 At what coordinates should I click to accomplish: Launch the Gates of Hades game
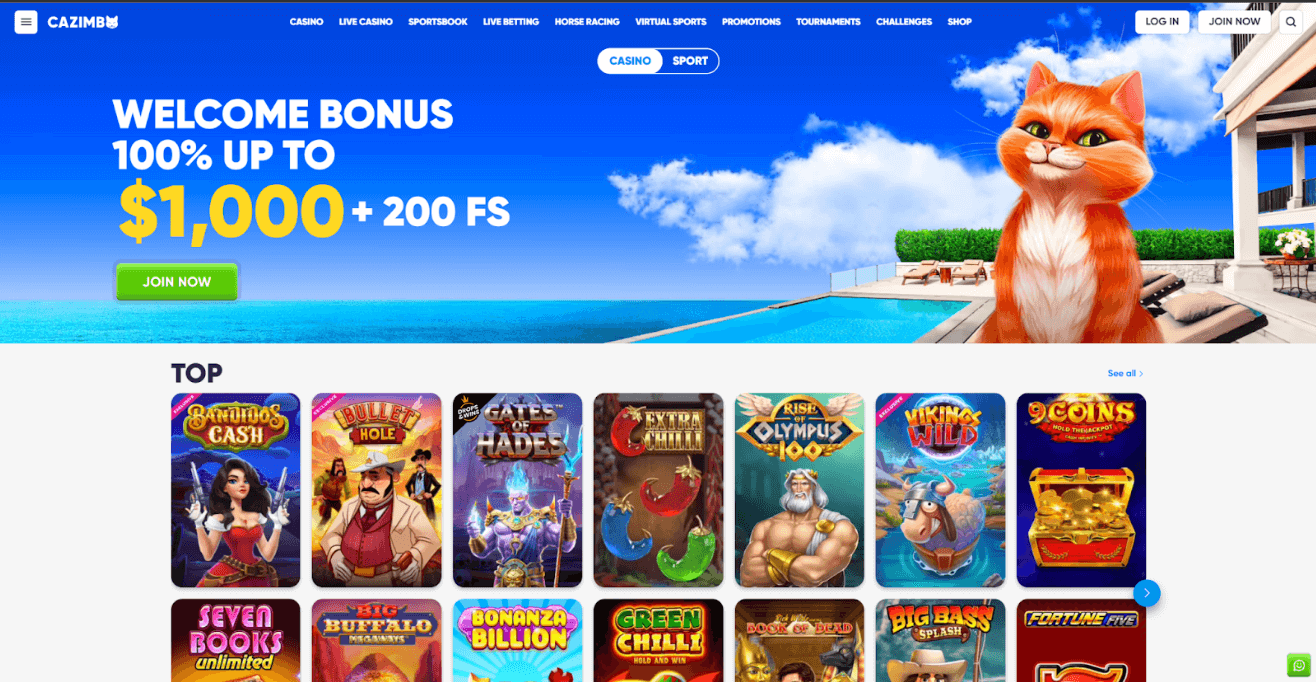click(x=517, y=490)
